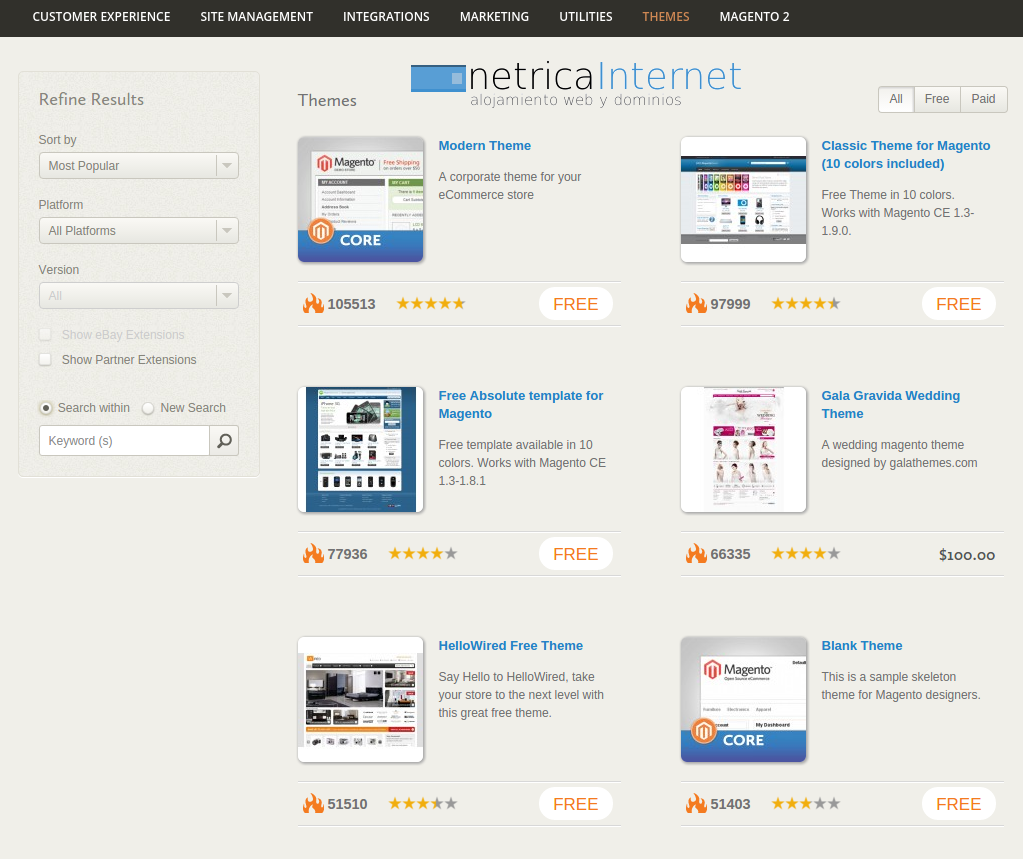
Task: Click the netrica Internet logo
Action: coord(576,83)
